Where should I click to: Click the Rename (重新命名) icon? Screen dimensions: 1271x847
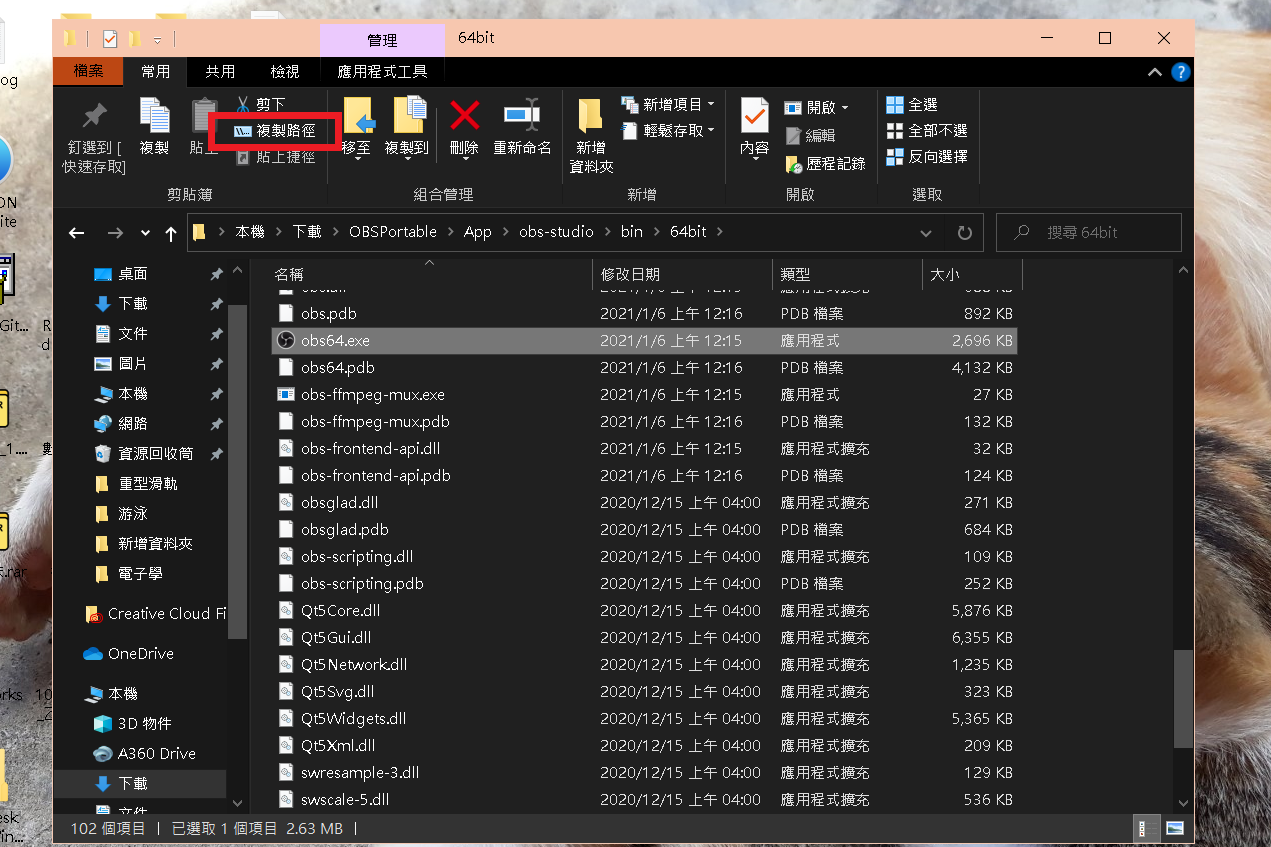[521, 117]
